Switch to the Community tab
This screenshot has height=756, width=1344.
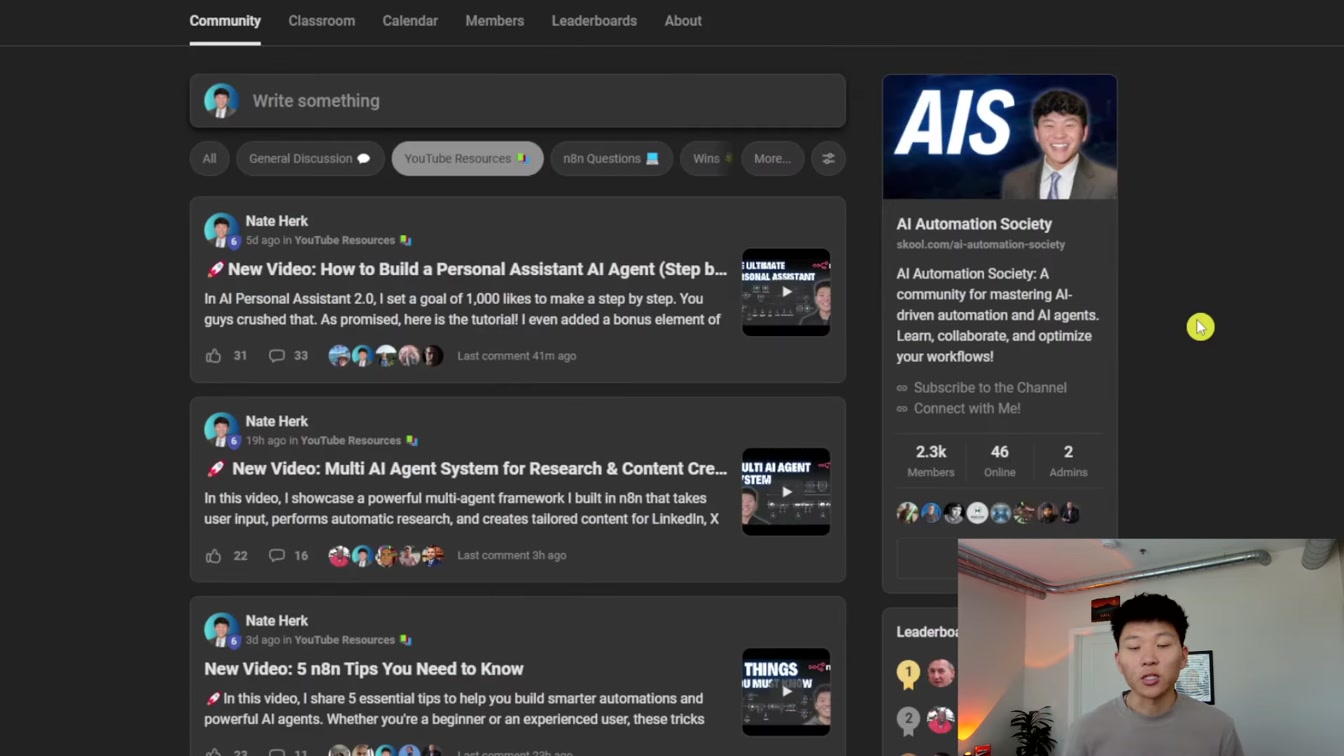[x=225, y=21]
